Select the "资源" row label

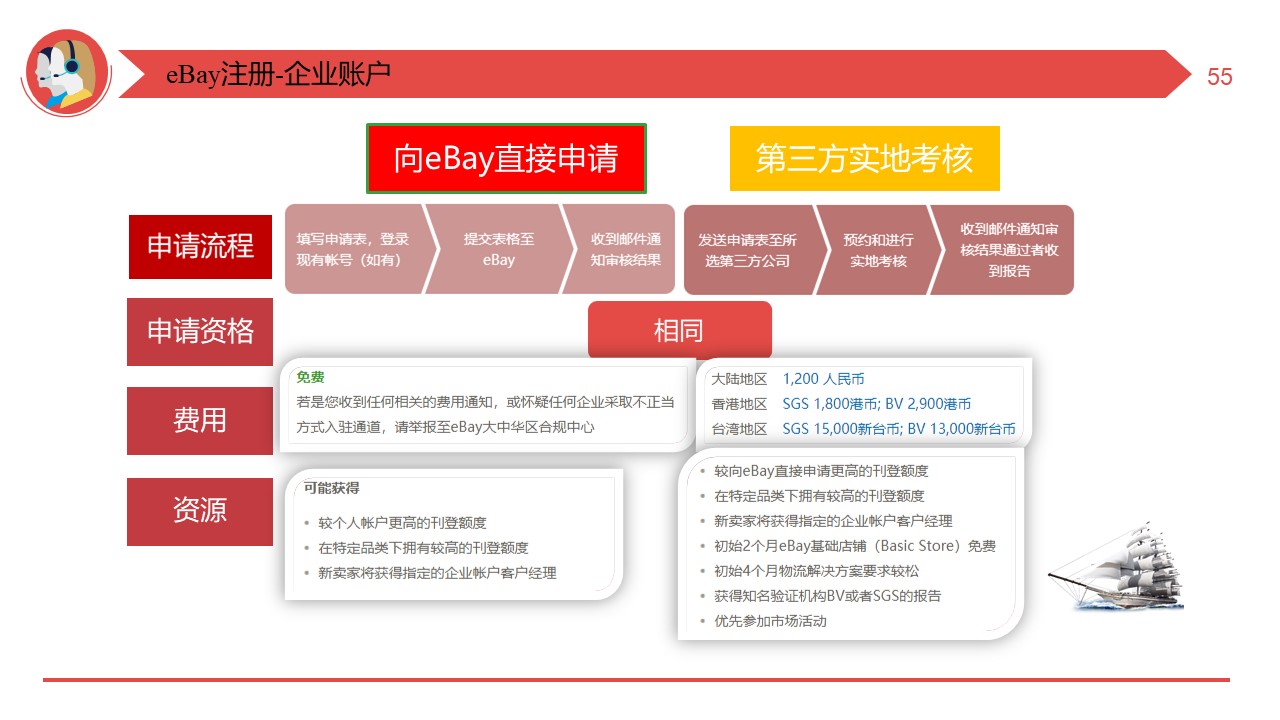coord(200,511)
